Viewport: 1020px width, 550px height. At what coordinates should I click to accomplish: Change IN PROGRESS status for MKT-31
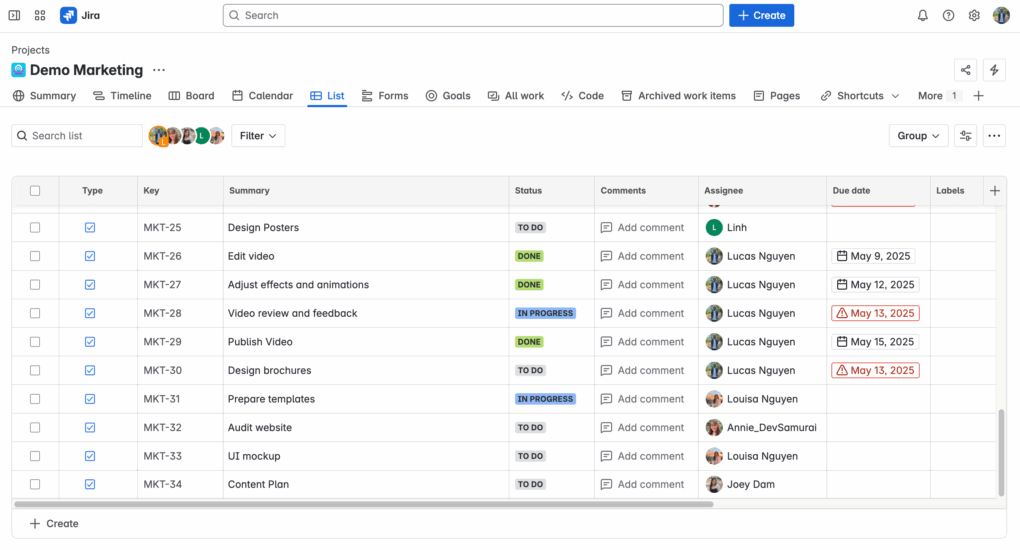point(545,399)
